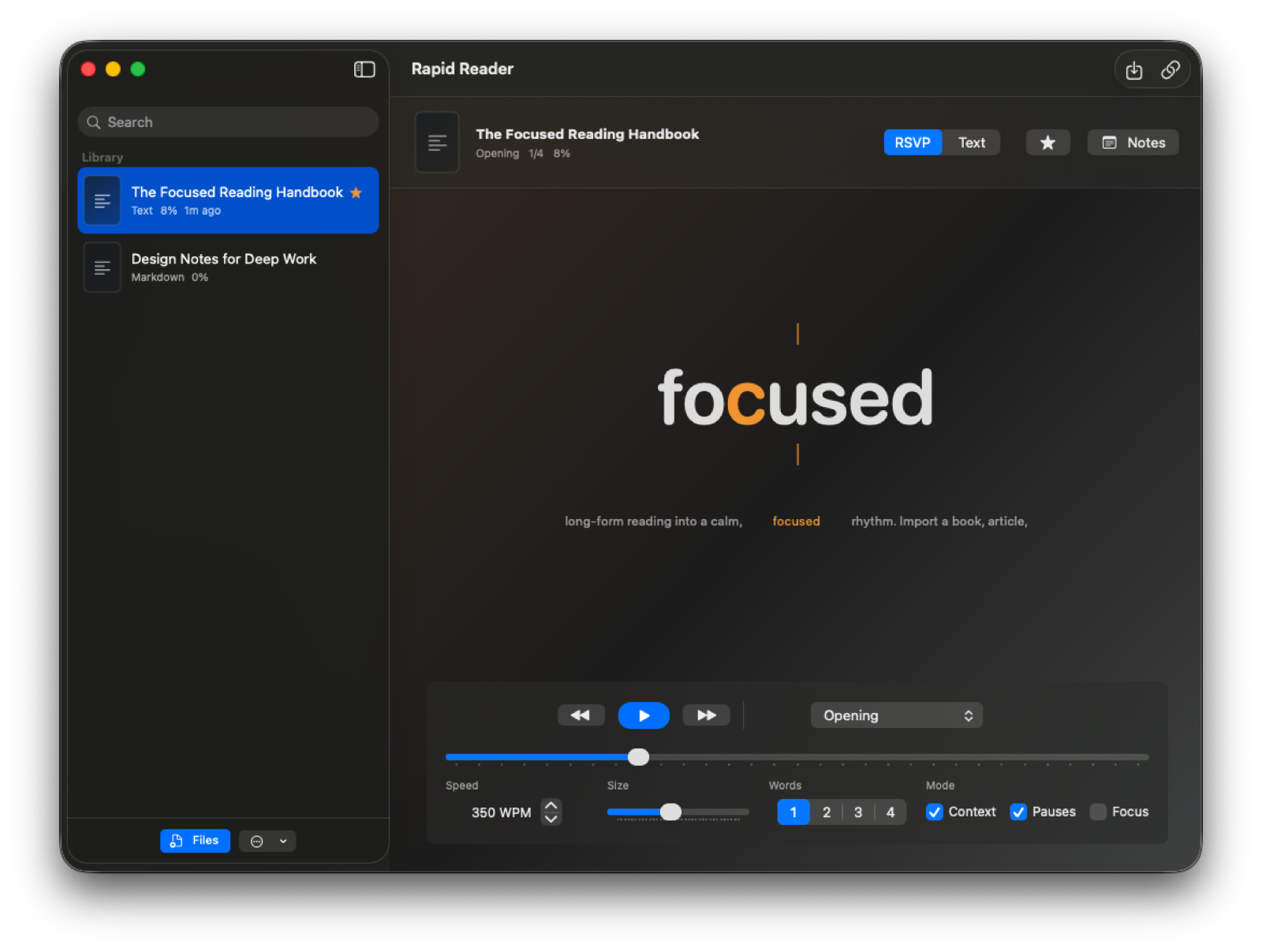Click the 'Opening 1/4 8%' header status
The width and height of the screenshot is (1262, 952).
tap(523, 154)
